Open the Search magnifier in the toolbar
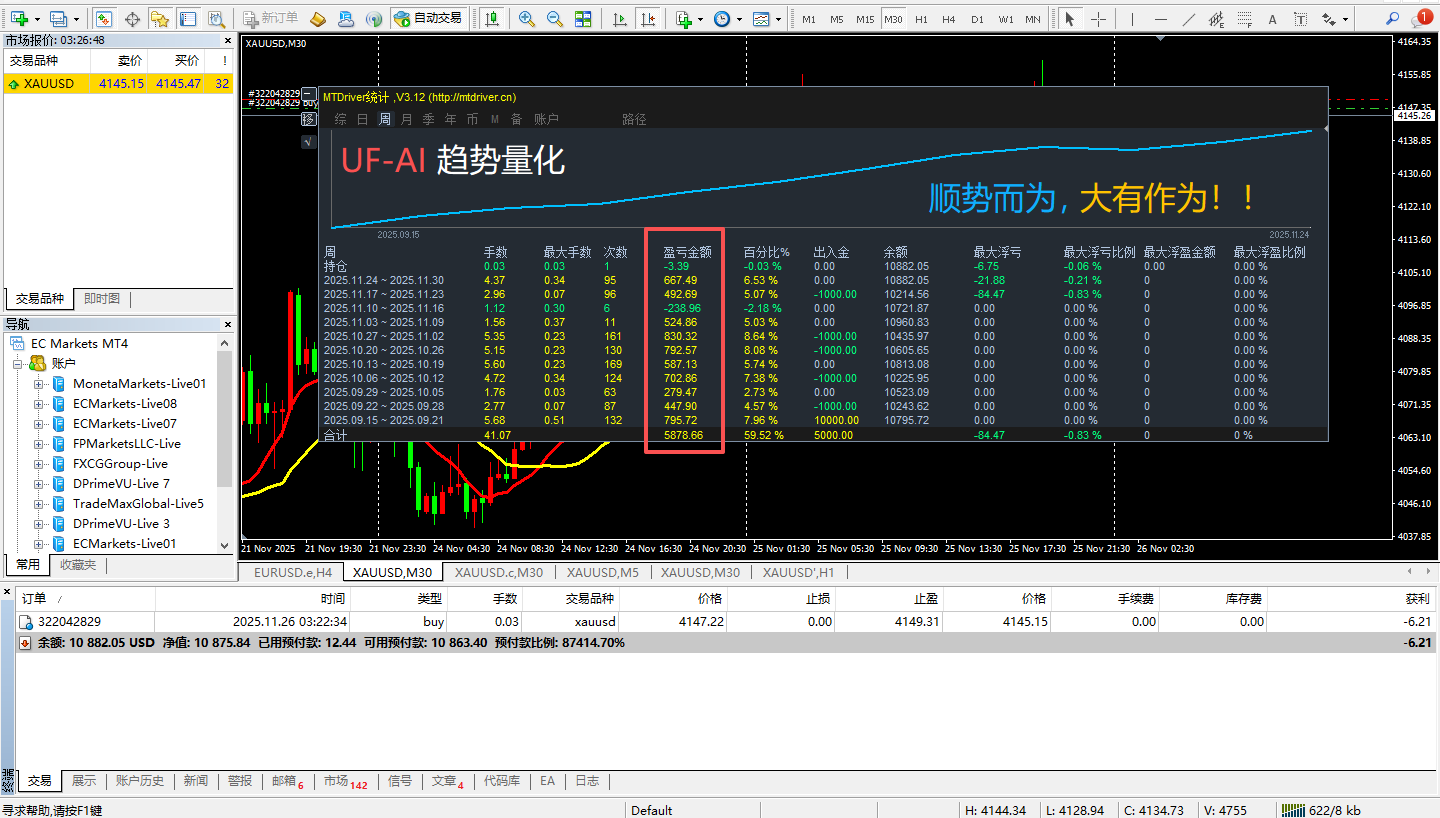Image resolution: width=1440 pixels, height=818 pixels. point(1392,18)
